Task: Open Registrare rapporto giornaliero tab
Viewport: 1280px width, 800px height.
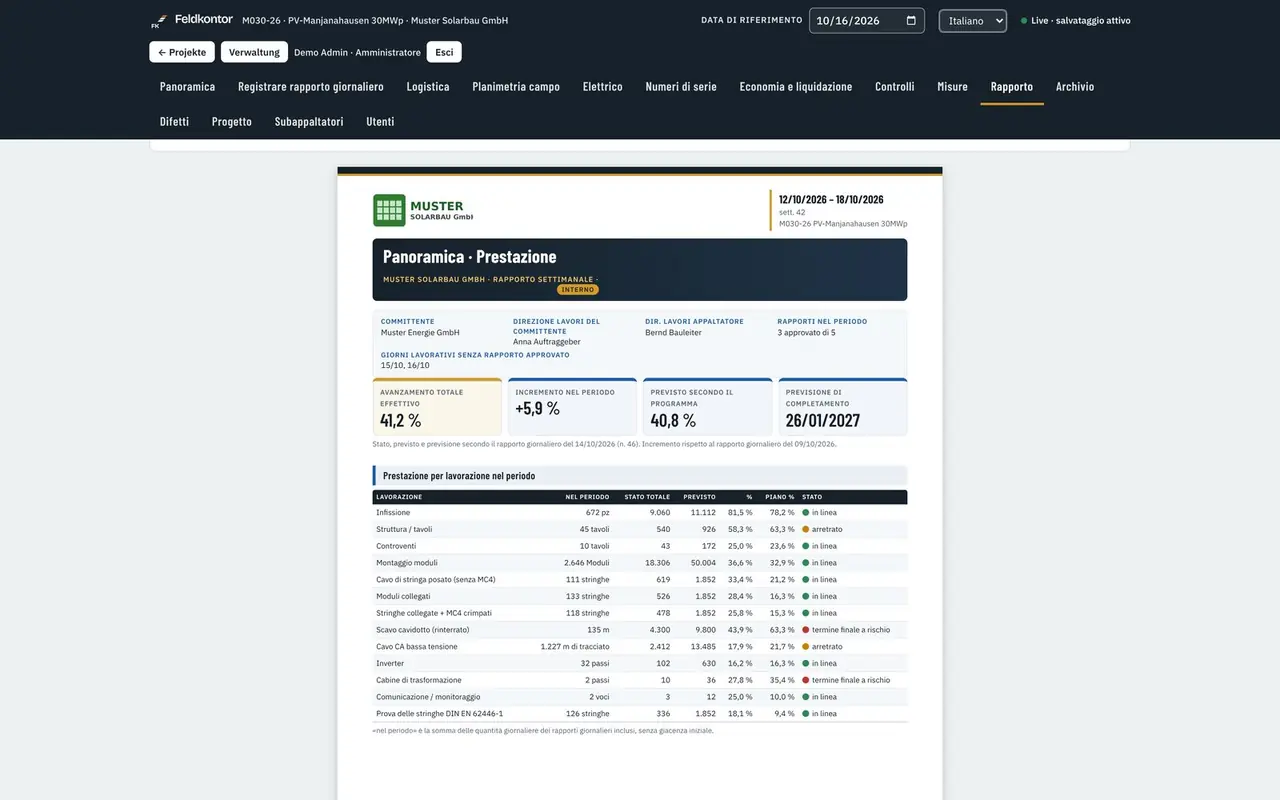Action: pos(311,87)
